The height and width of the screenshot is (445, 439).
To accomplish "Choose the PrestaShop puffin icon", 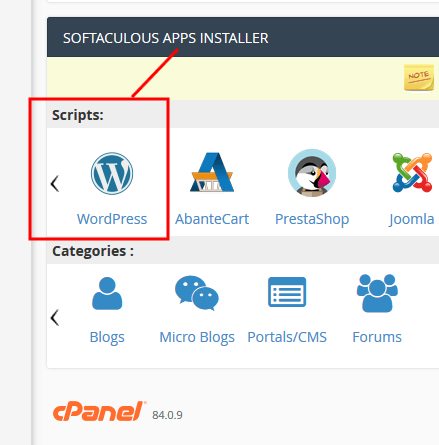I will 312,173.
